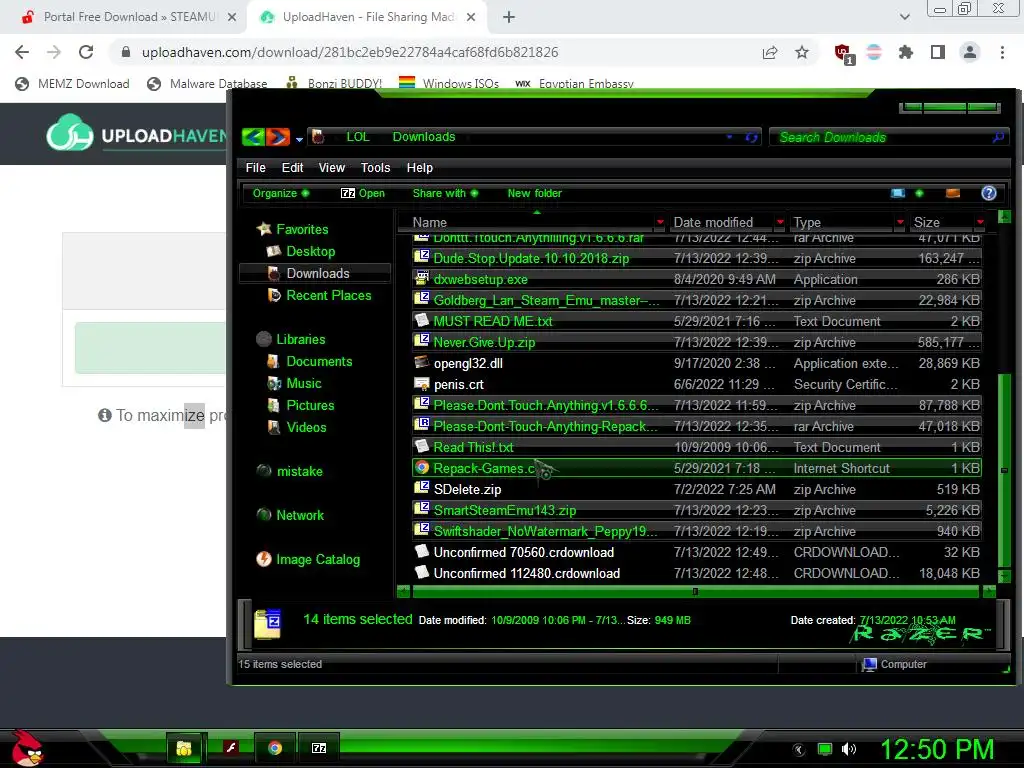Open Date modified column filter dropdown

(x=780, y=223)
